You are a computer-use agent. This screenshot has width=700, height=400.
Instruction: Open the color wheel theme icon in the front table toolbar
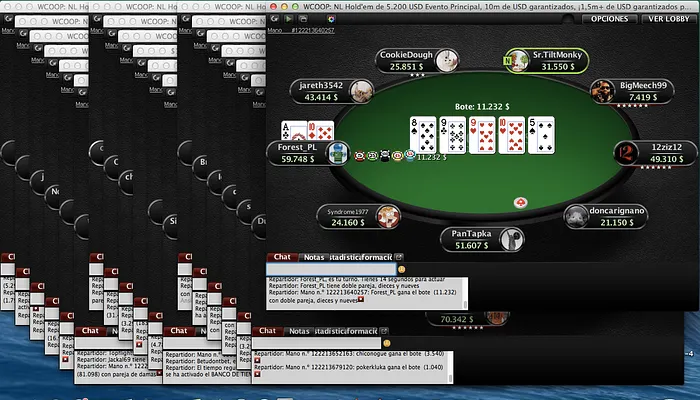click(331, 19)
